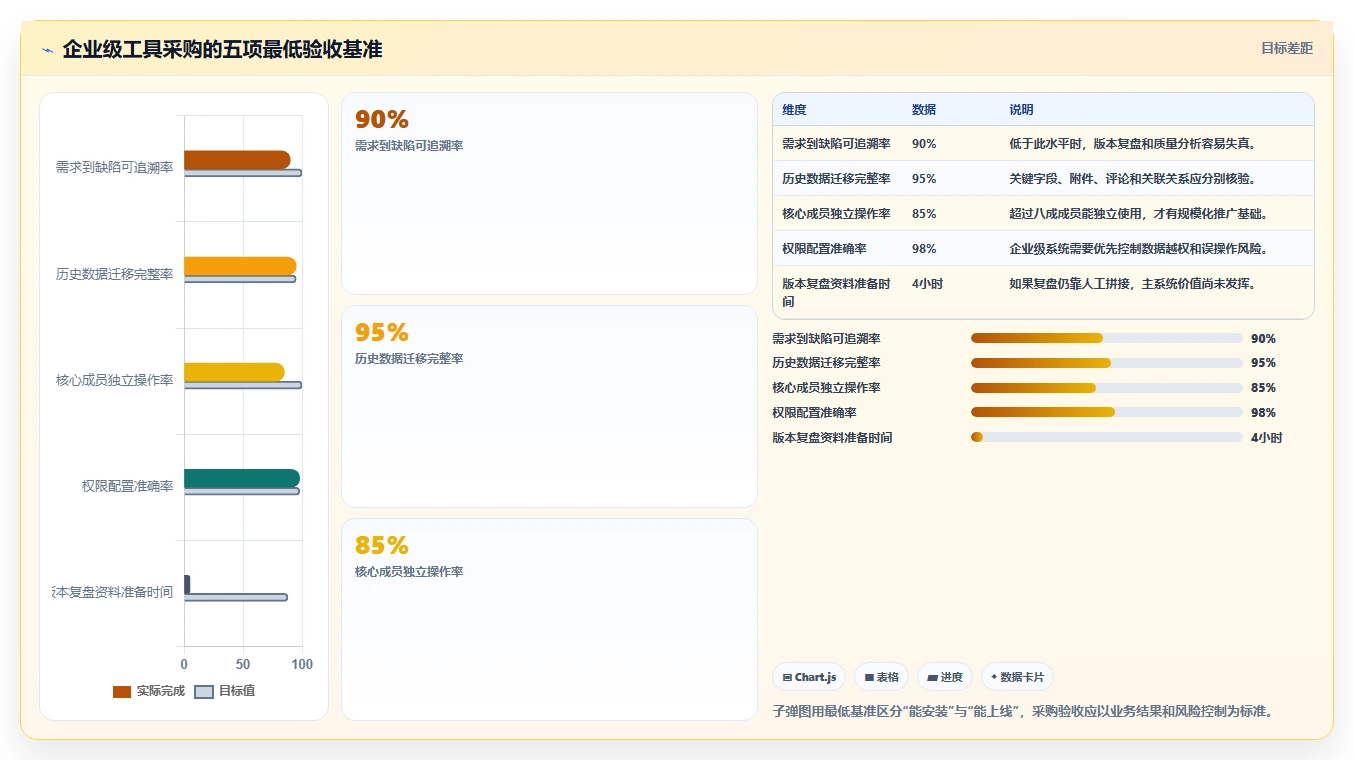Click the 权限配置准确率 cell in the table
The height and width of the screenshot is (760, 1354).
824,248
